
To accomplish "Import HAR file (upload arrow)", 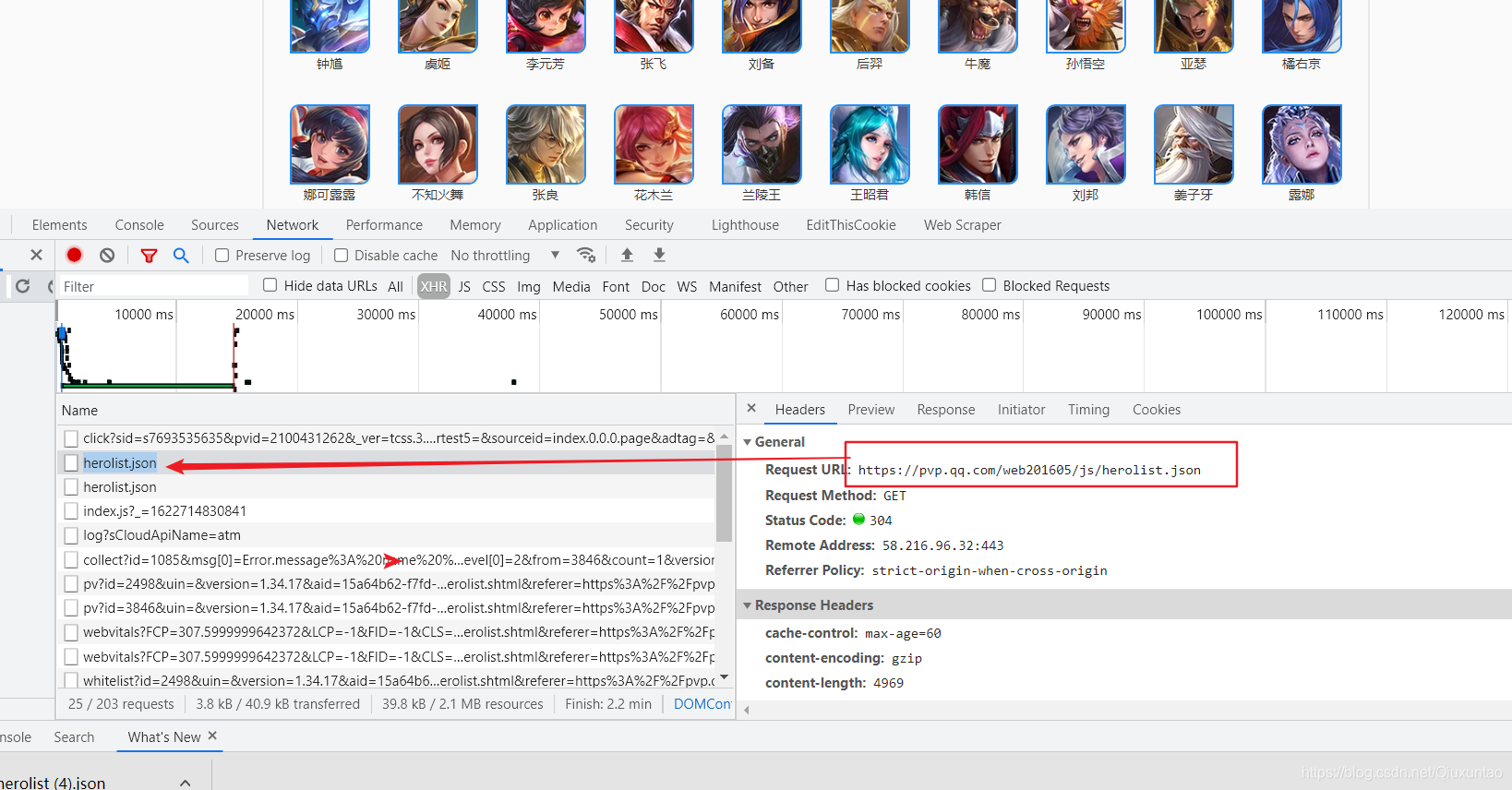I will pos(627,255).
